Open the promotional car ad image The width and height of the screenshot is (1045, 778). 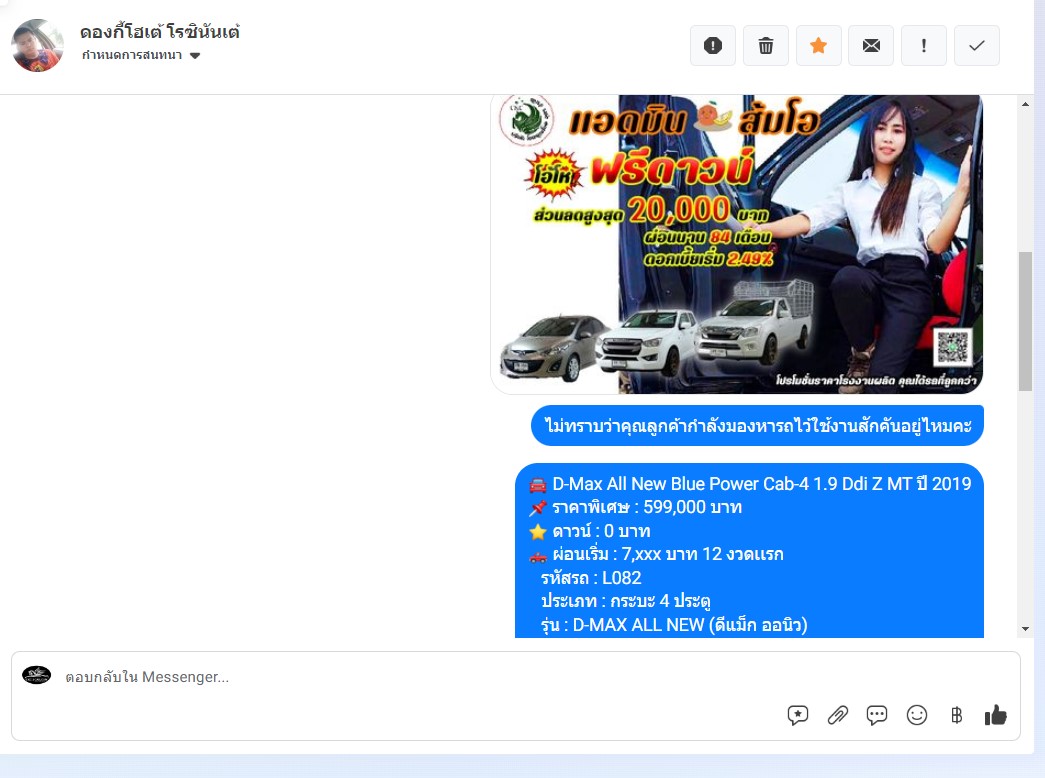736,244
